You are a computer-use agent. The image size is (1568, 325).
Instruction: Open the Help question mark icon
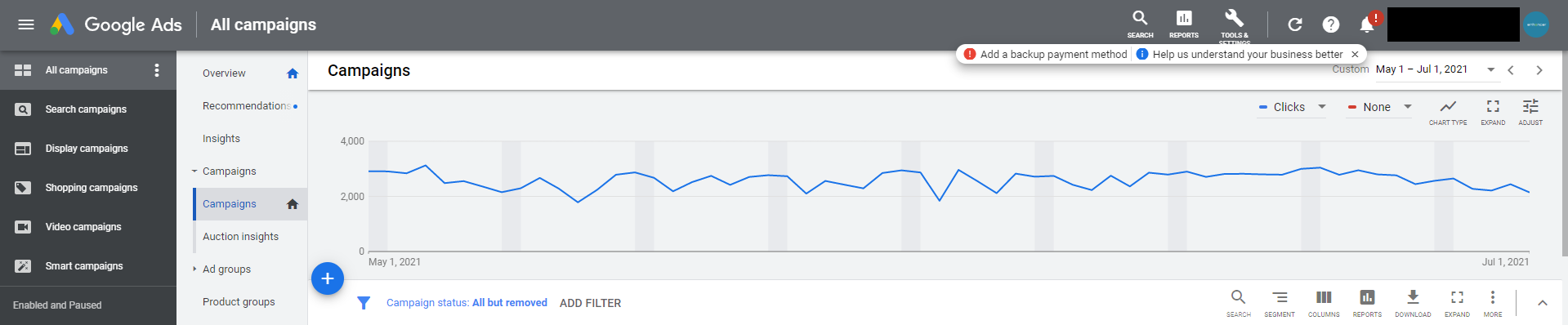coord(1330,24)
